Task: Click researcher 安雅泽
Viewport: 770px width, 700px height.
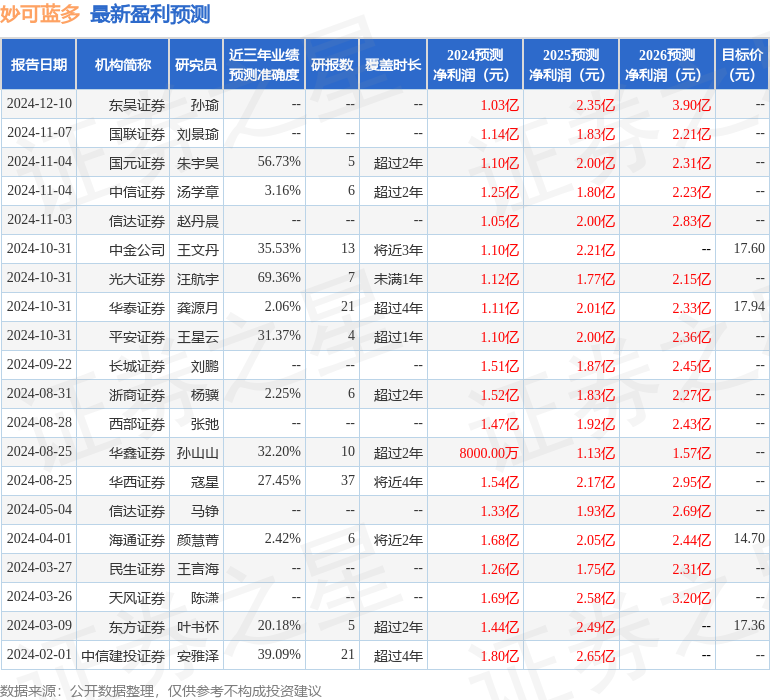Action: click(198, 656)
